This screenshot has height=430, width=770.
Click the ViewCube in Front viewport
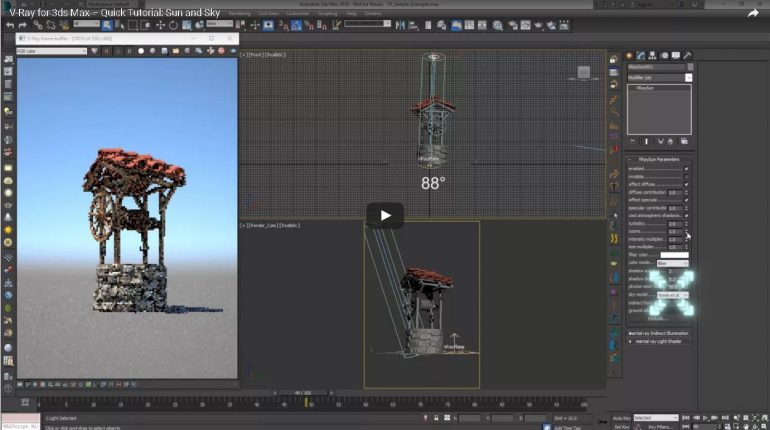(583, 72)
